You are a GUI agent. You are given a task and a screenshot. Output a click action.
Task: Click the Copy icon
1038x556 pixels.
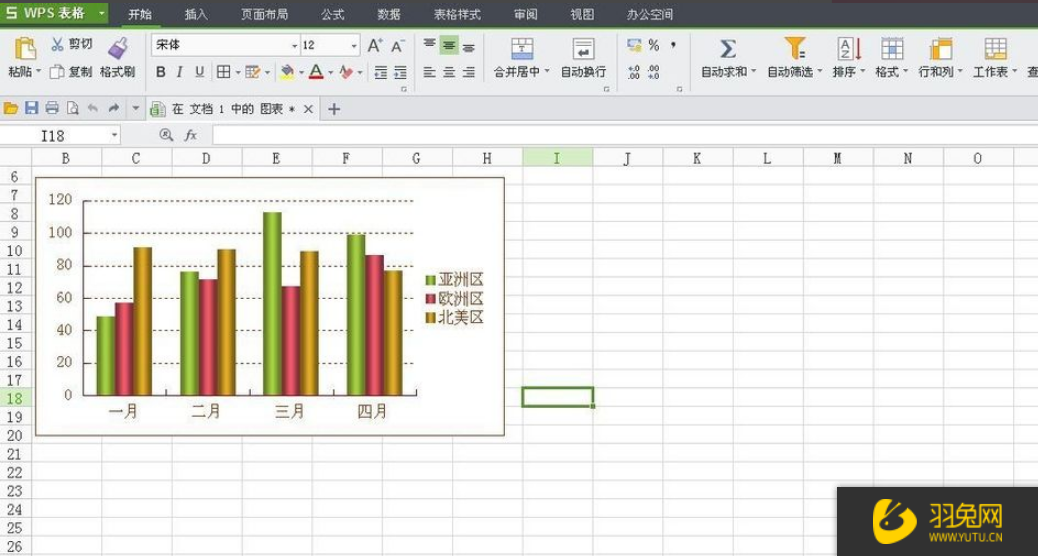(x=58, y=71)
